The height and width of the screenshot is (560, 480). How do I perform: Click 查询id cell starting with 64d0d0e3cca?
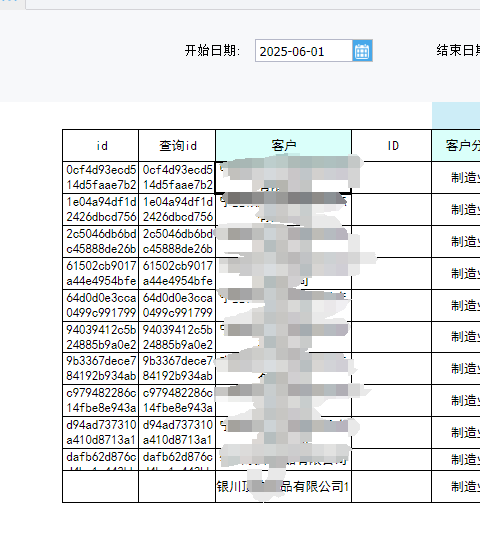177,305
